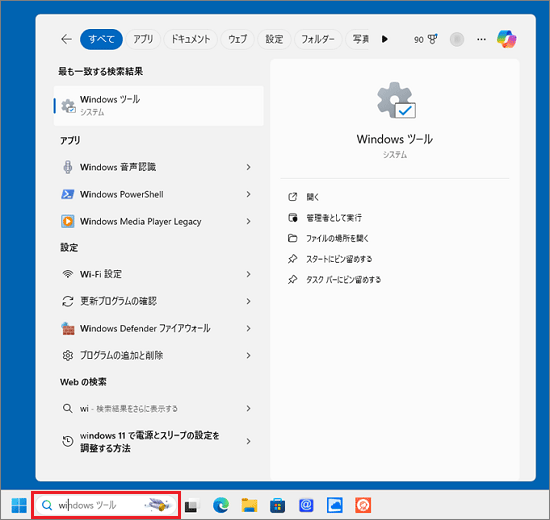Select the search history clock icon

click(x=68, y=441)
